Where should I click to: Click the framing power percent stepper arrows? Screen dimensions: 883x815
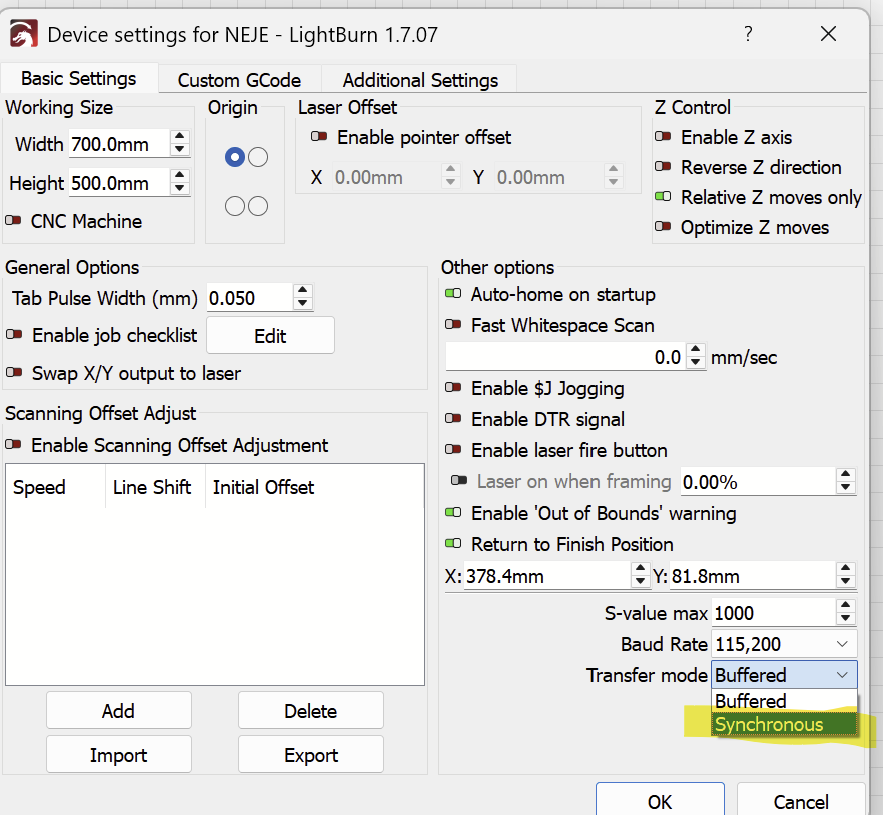tap(846, 481)
